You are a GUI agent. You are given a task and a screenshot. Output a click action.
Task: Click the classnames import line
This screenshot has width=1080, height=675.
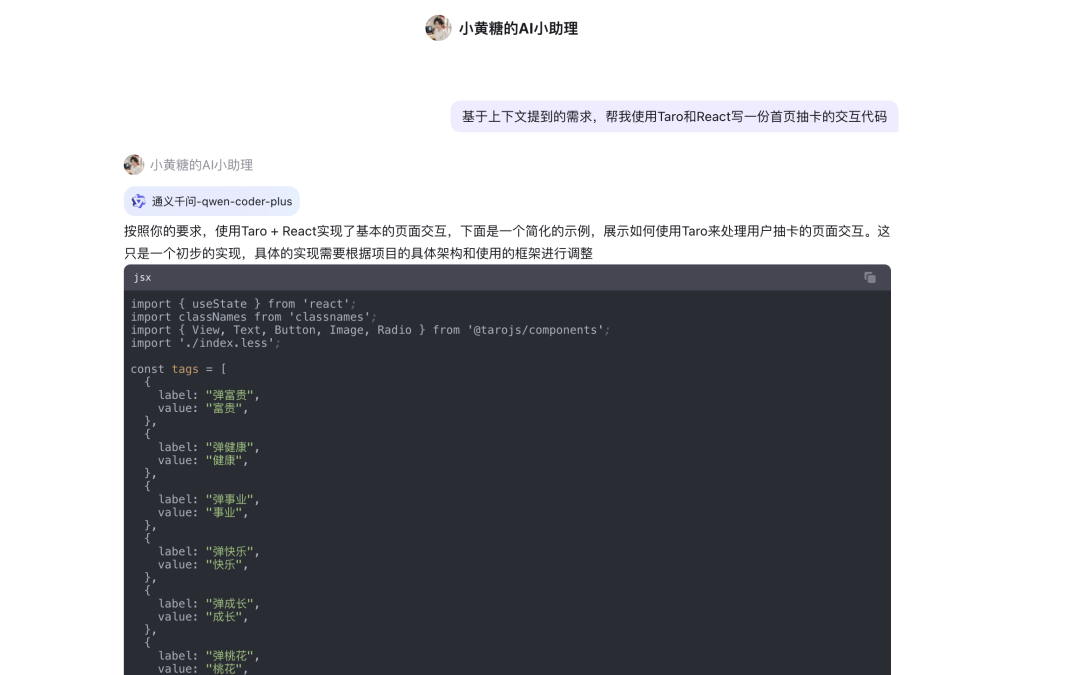(253, 317)
